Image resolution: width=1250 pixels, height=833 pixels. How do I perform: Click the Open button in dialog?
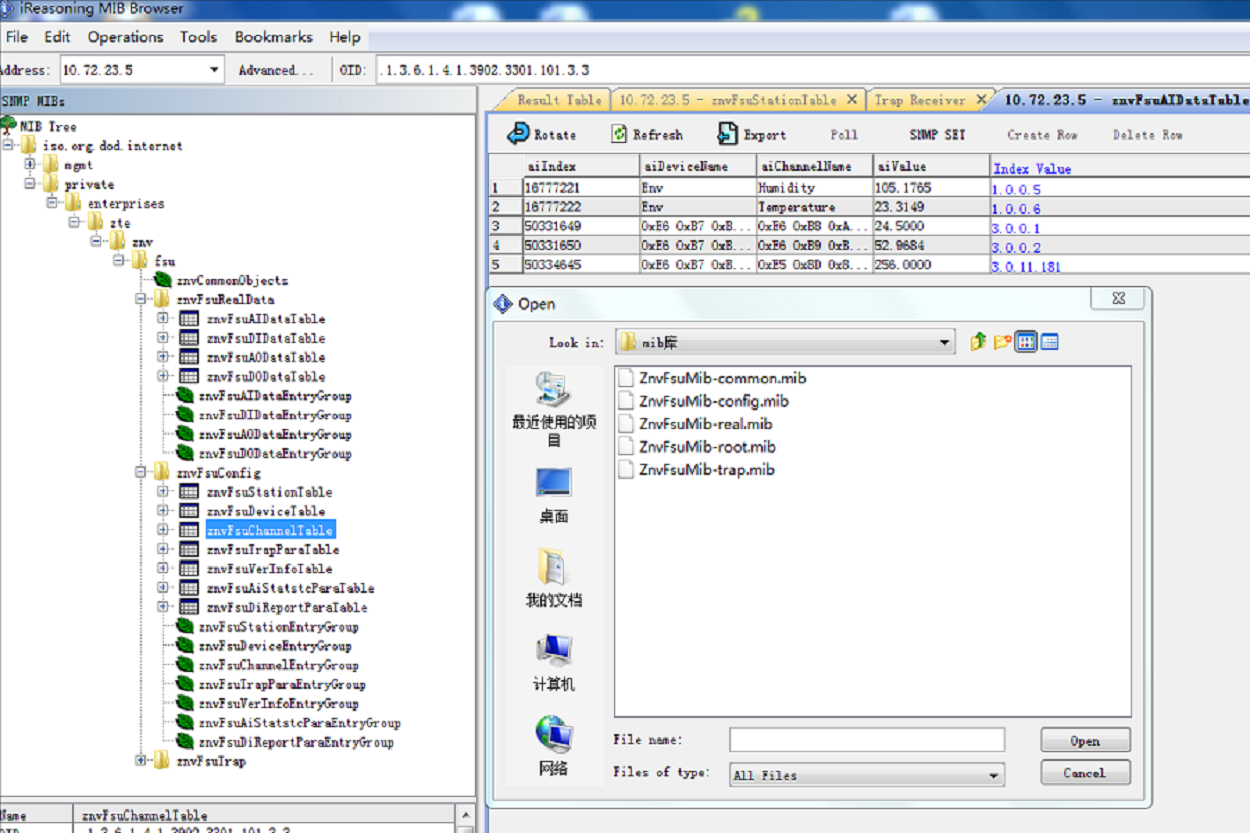point(1085,741)
